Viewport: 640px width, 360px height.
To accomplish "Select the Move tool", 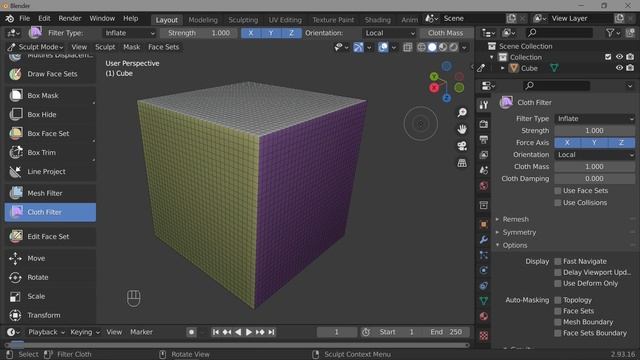I will pyautogui.click(x=50, y=258).
